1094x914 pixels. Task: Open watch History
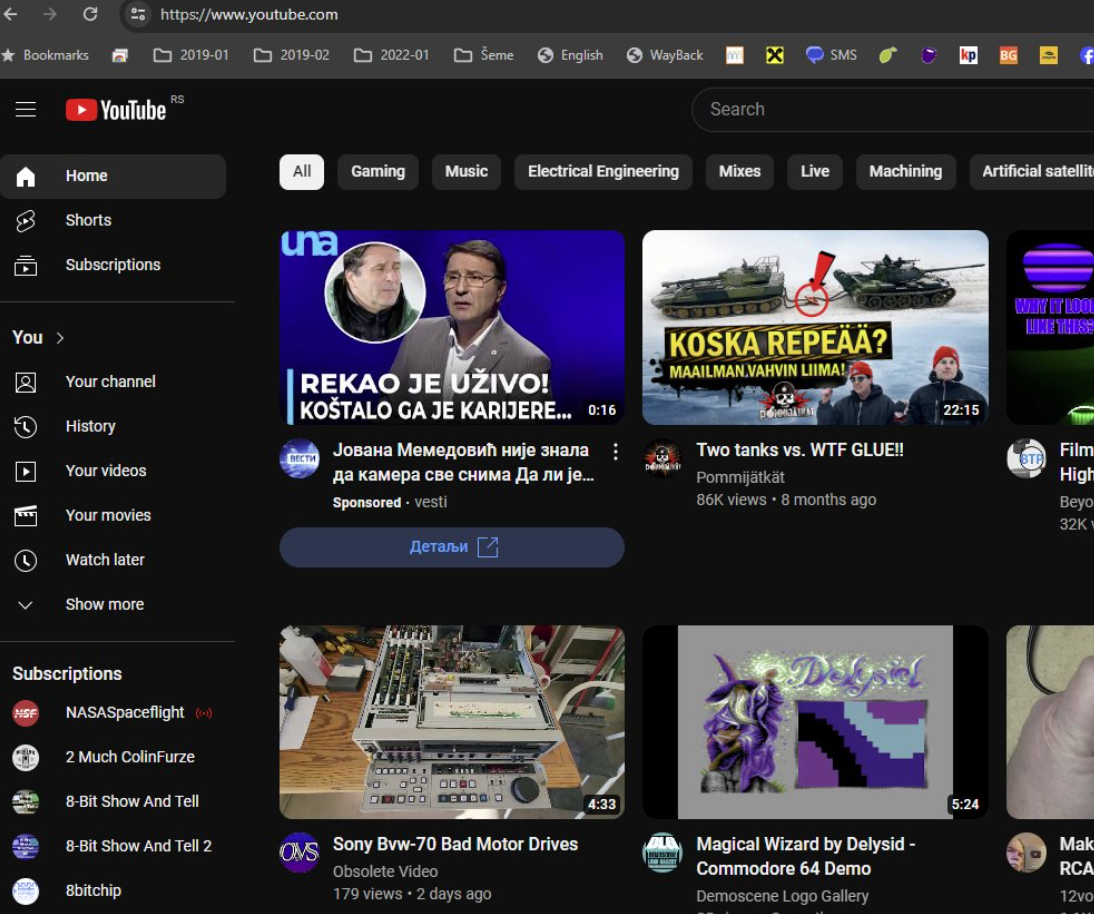[113, 426]
